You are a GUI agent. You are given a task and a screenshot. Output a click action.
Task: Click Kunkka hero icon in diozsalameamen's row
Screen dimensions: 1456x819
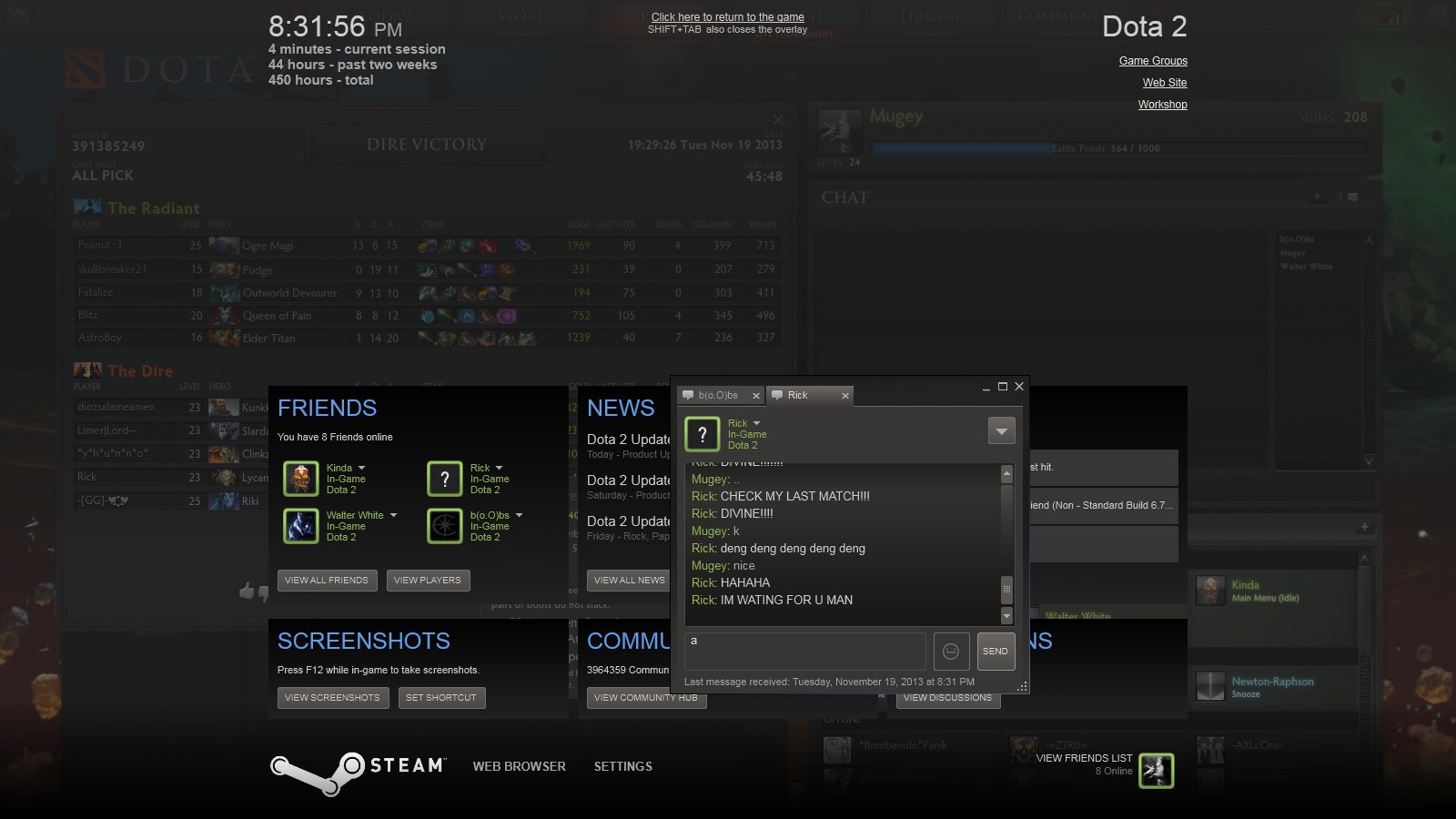224,407
